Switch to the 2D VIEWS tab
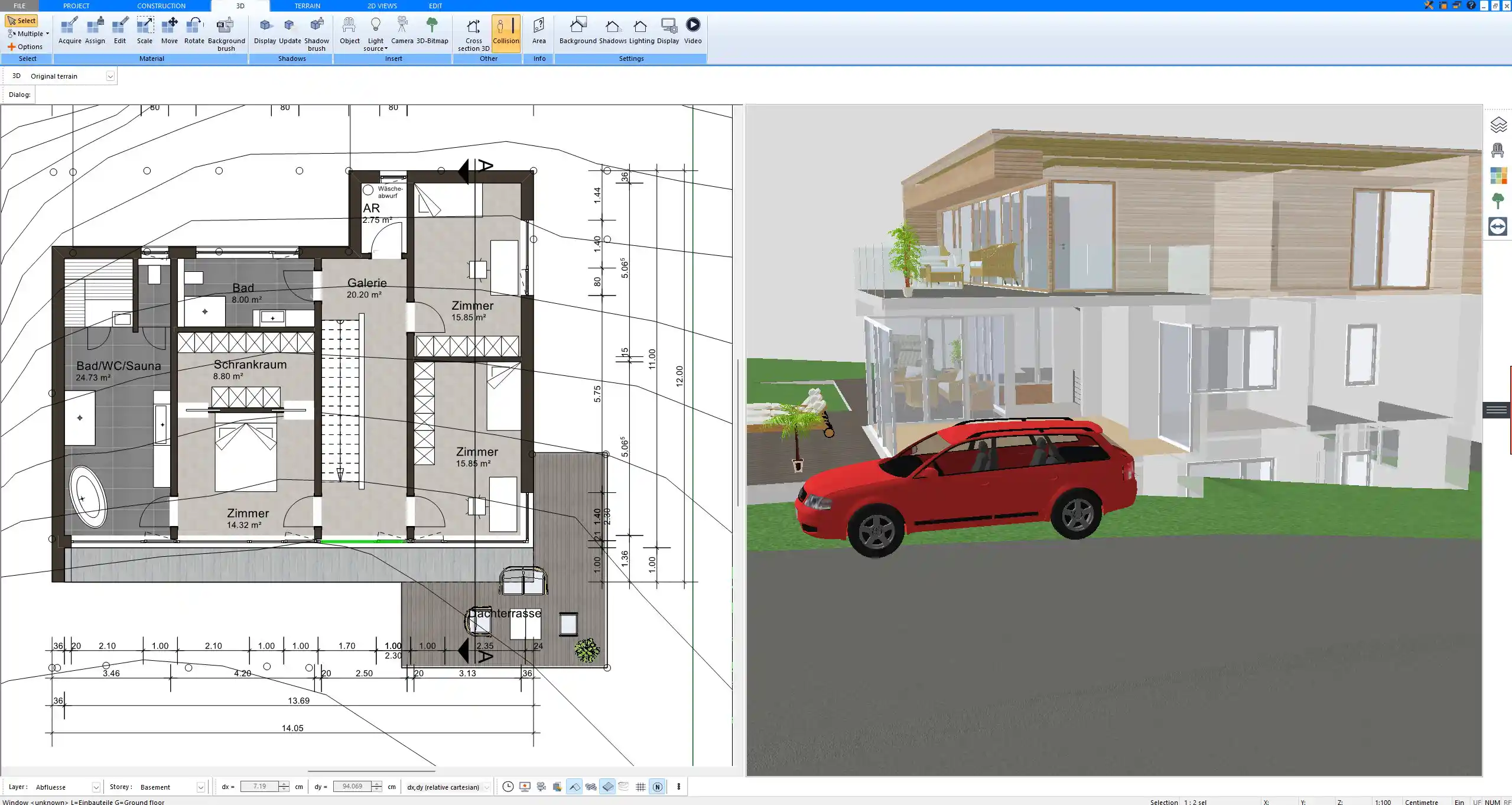1512x805 pixels. coord(382,5)
